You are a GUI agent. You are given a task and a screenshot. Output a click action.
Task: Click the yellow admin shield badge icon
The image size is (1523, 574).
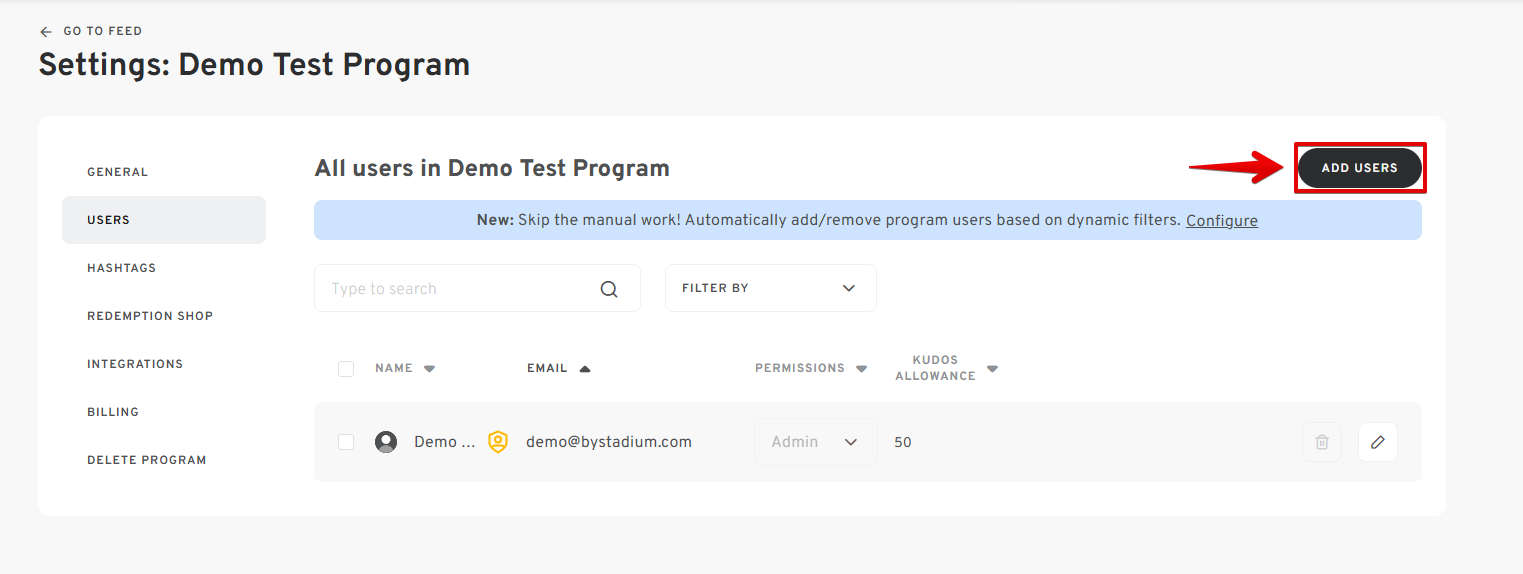pyautogui.click(x=497, y=442)
